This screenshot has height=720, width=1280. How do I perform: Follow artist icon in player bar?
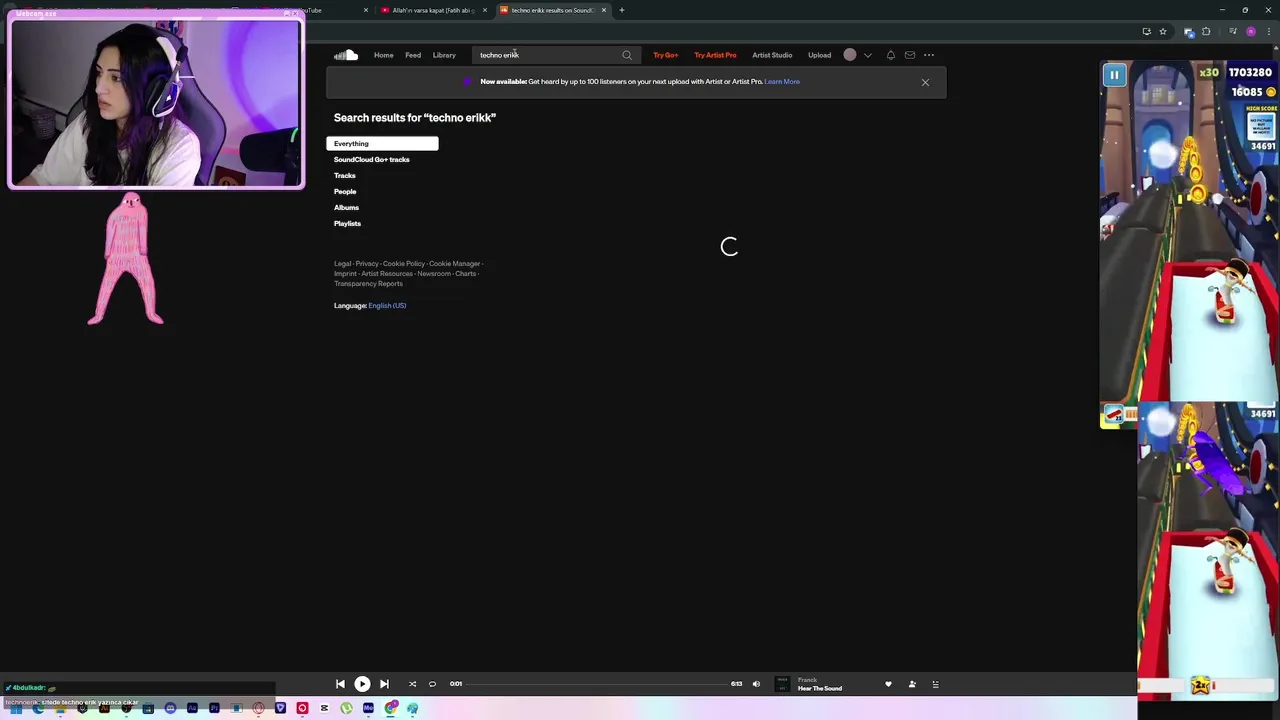click(x=912, y=684)
